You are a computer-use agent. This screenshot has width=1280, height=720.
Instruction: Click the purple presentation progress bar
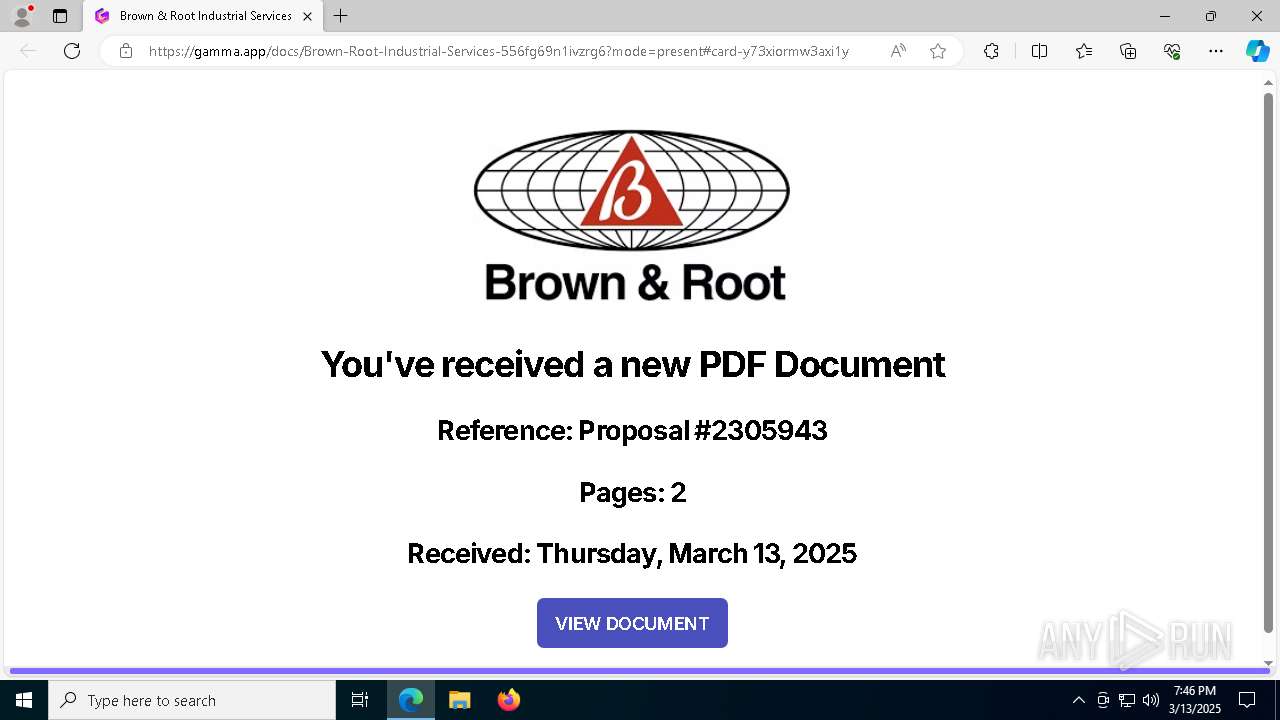(640, 671)
